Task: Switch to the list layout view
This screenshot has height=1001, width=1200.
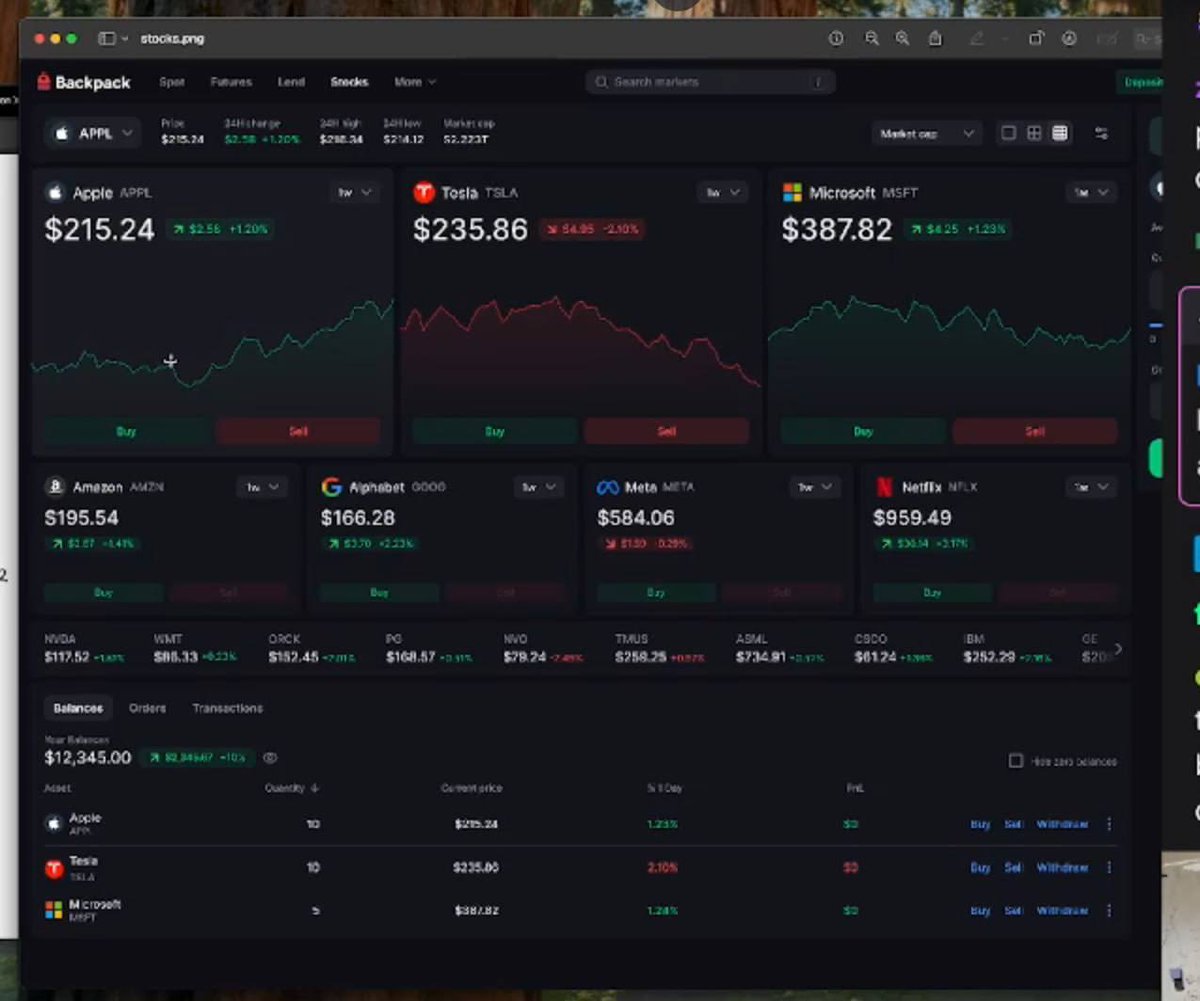Action: tap(1060, 133)
